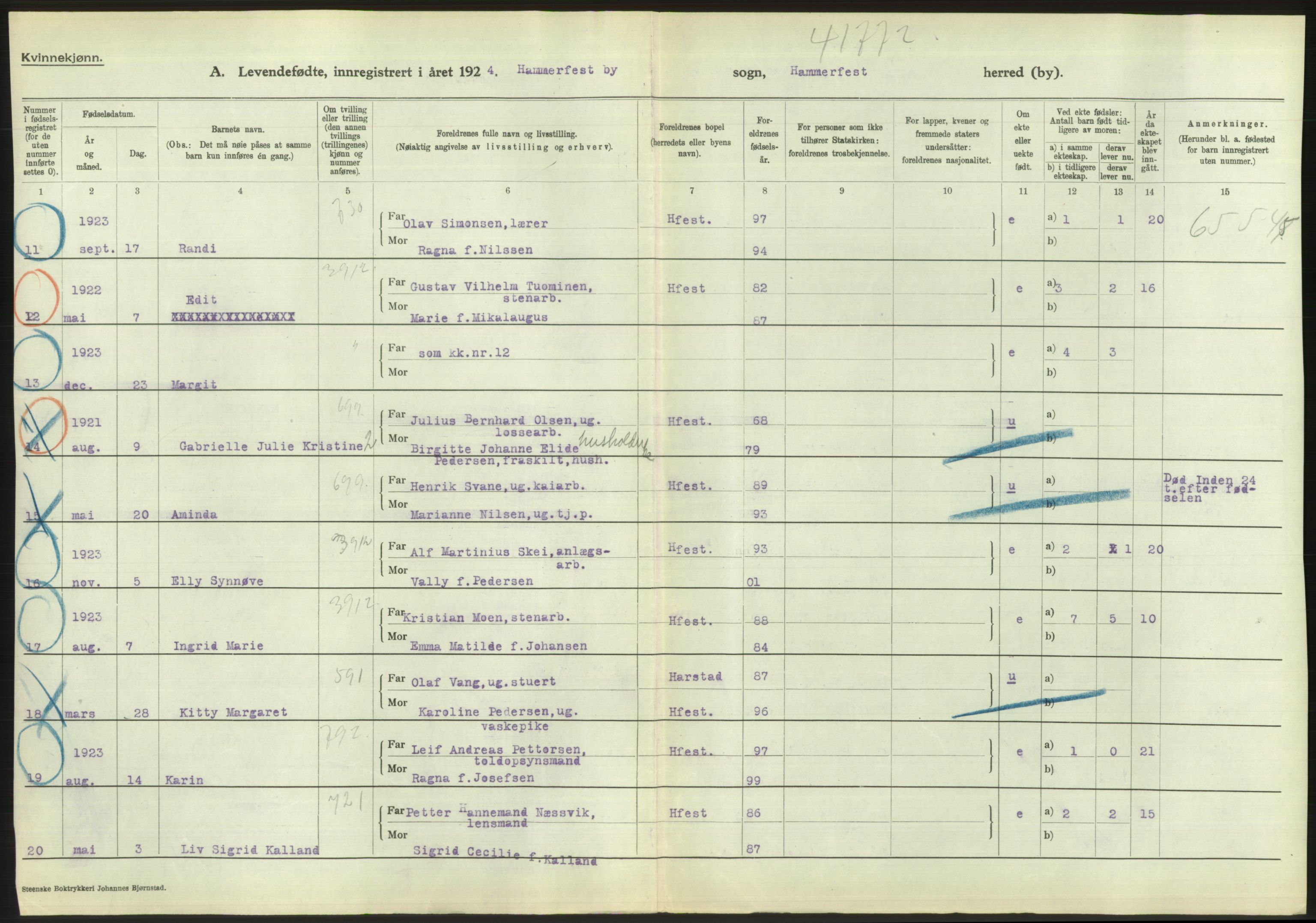The height and width of the screenshot is (923, 1316).
Task: Click the typed "Hammerfest by" parish entry
Action: pyautogui.click(x=567, y=70)
